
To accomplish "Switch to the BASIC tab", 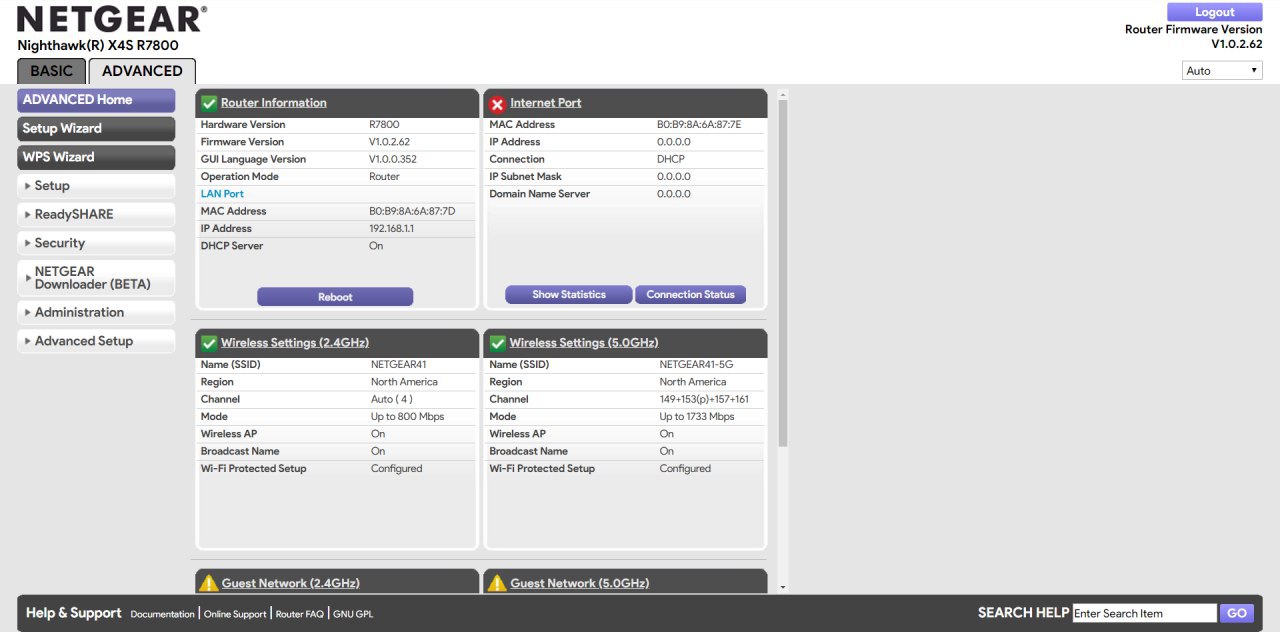I will pyautogui.click(x=51, y=71).
